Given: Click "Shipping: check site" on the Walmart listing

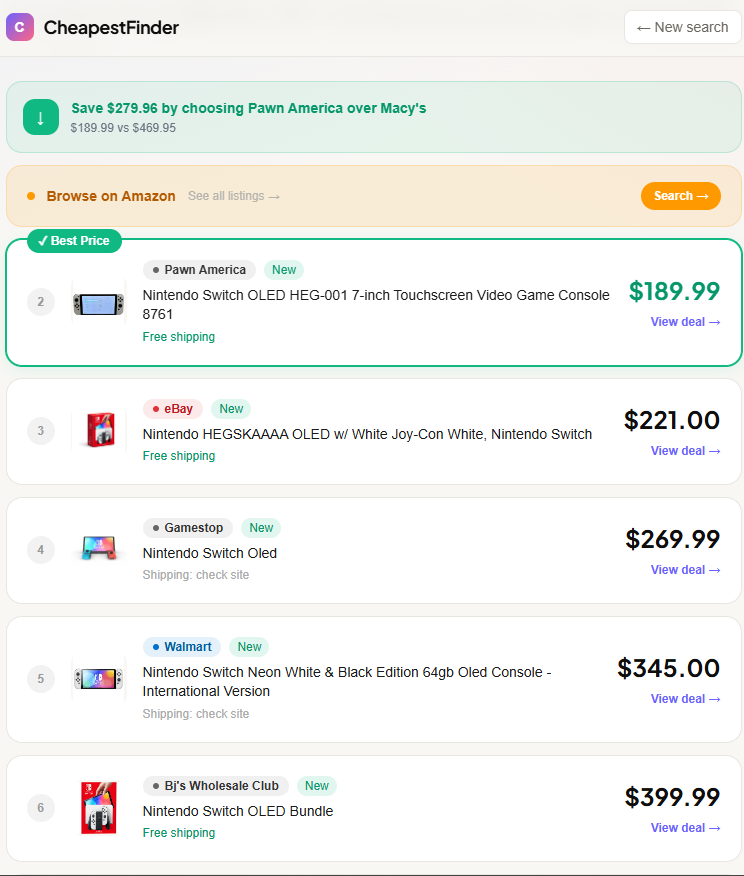Looking at the screenshot, I should pos(196,713).
